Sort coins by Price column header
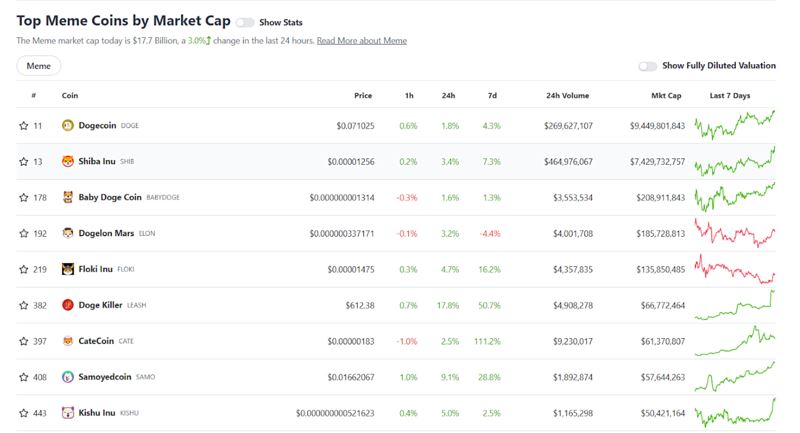800x433 pixels. click(x=363, y=95)
